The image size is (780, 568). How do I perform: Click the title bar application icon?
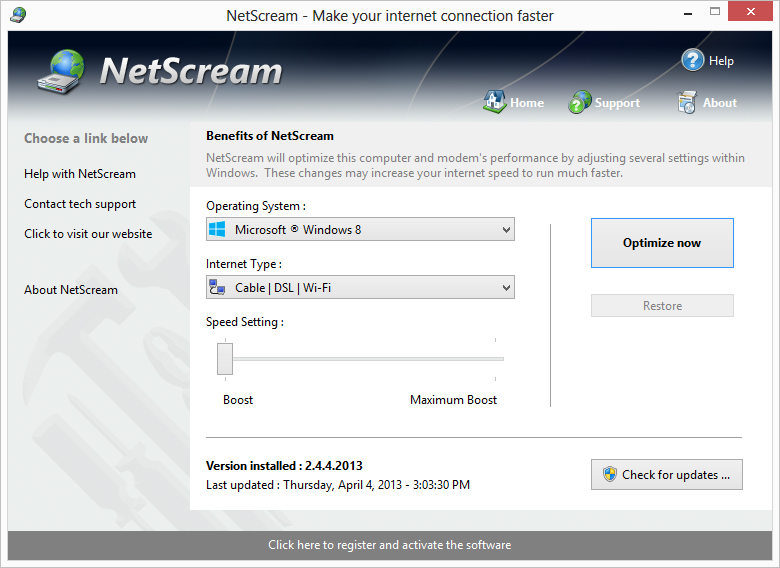pyautogui.click(x=18, y=15)
